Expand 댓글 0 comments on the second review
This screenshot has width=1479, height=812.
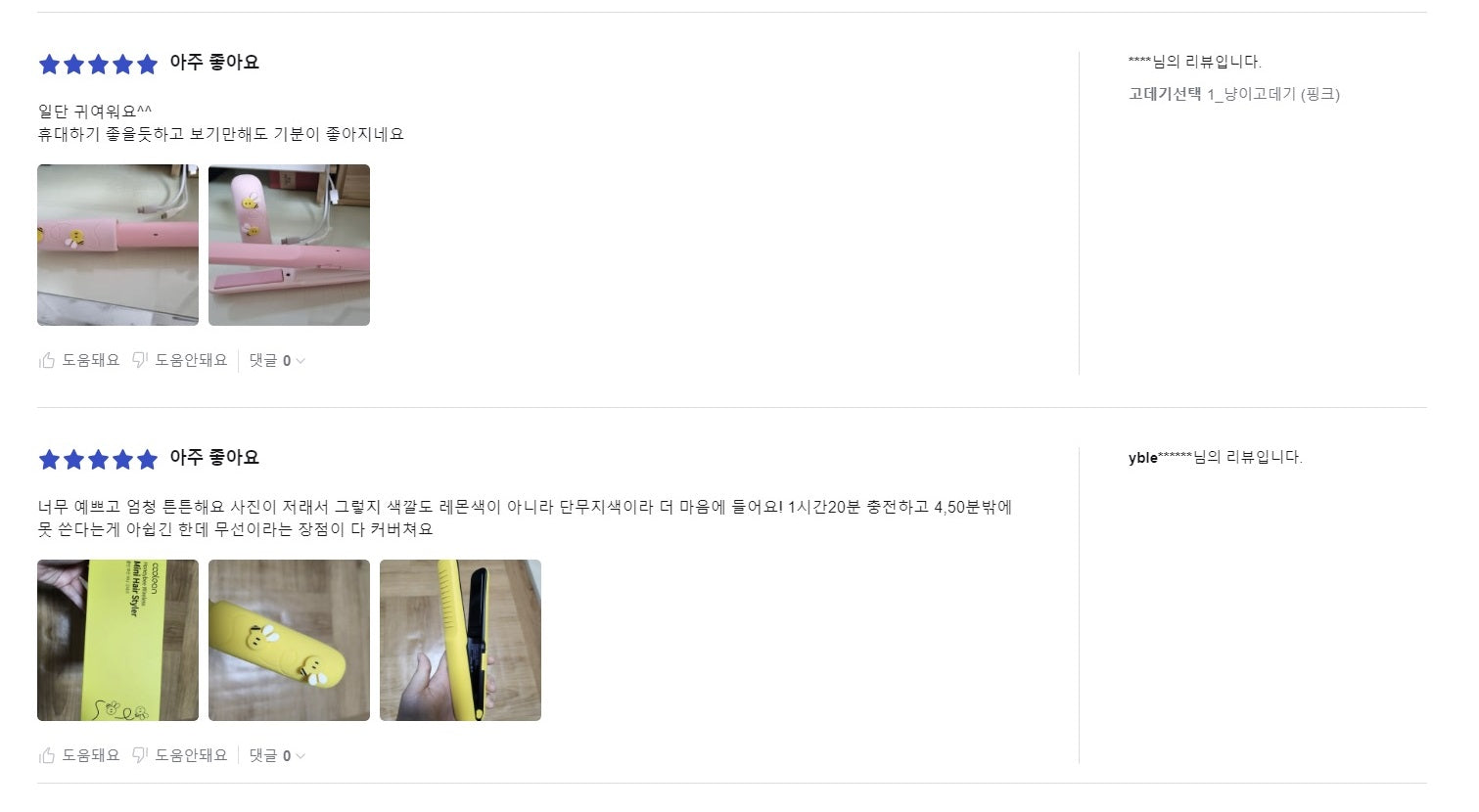click(x=277, y=755)
